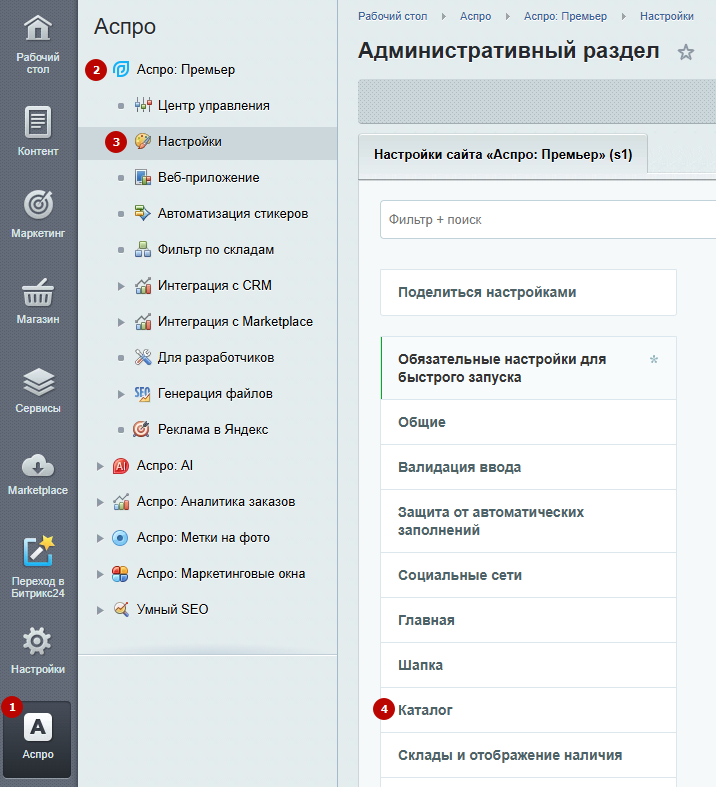Viewport: 716px width, 787px height.
Task: Expand Аспро: Аналитика заказов node
Action: pyautogui.click(x=100, y=502)
